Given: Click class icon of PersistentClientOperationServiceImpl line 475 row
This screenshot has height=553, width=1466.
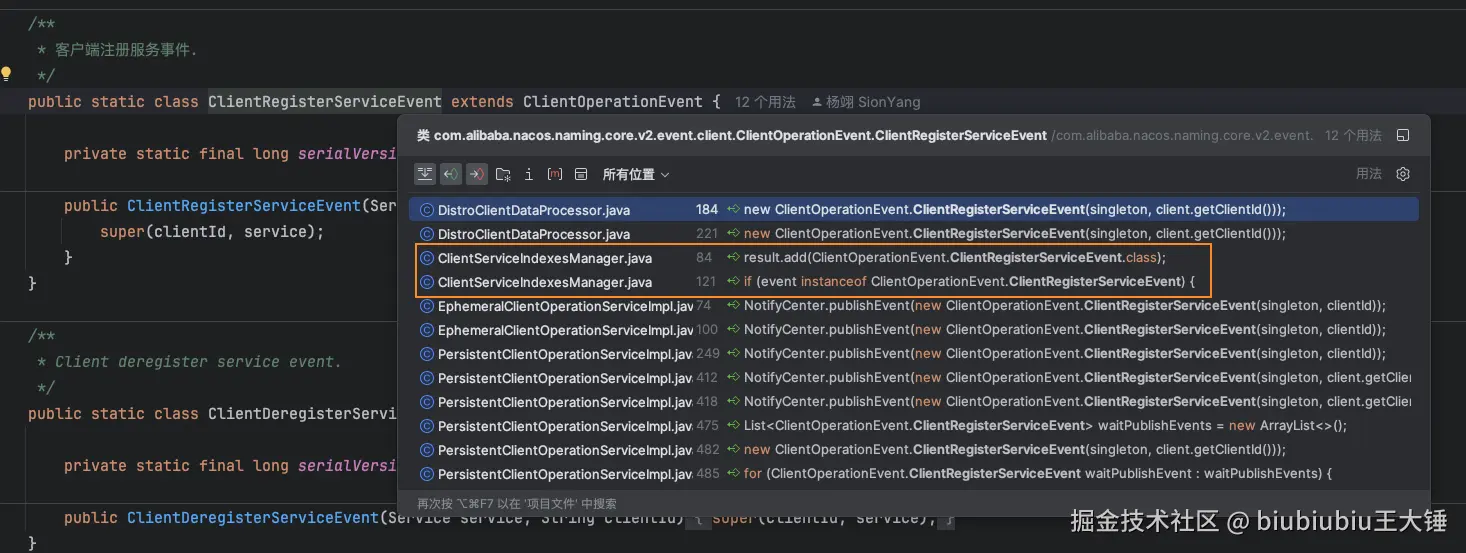Looking at the screenshot, I should [427, 426].
